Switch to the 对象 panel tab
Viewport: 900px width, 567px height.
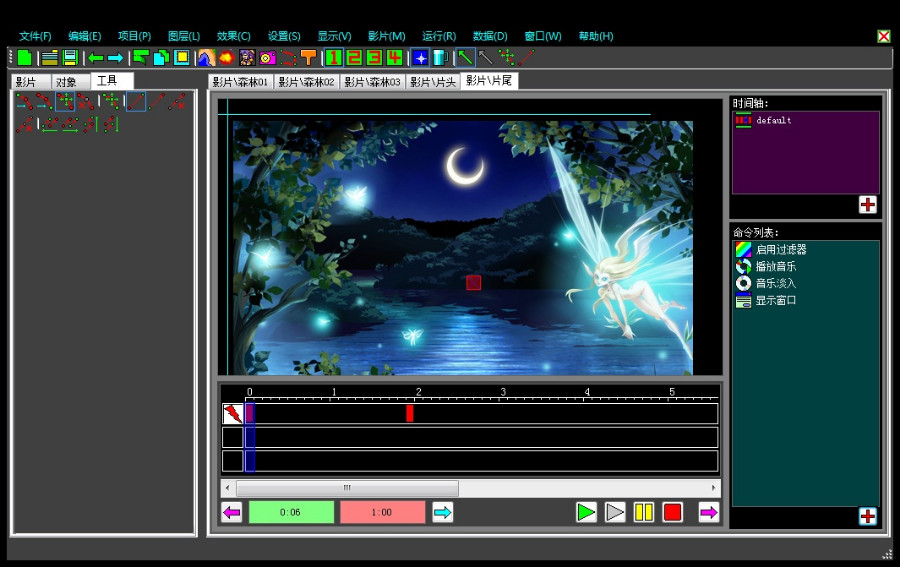pyautogui.click(x=67, y=82)
